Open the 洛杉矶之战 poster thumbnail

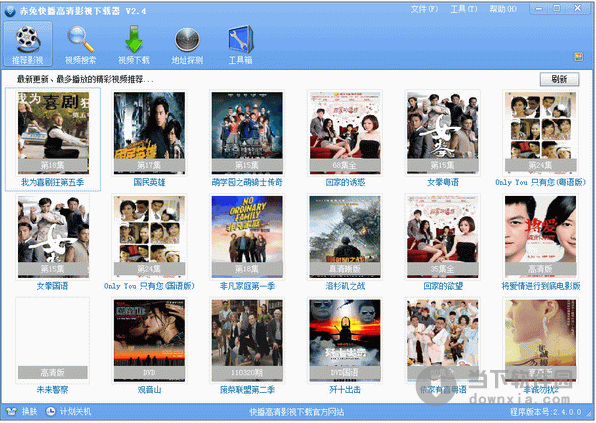point(345,237)
